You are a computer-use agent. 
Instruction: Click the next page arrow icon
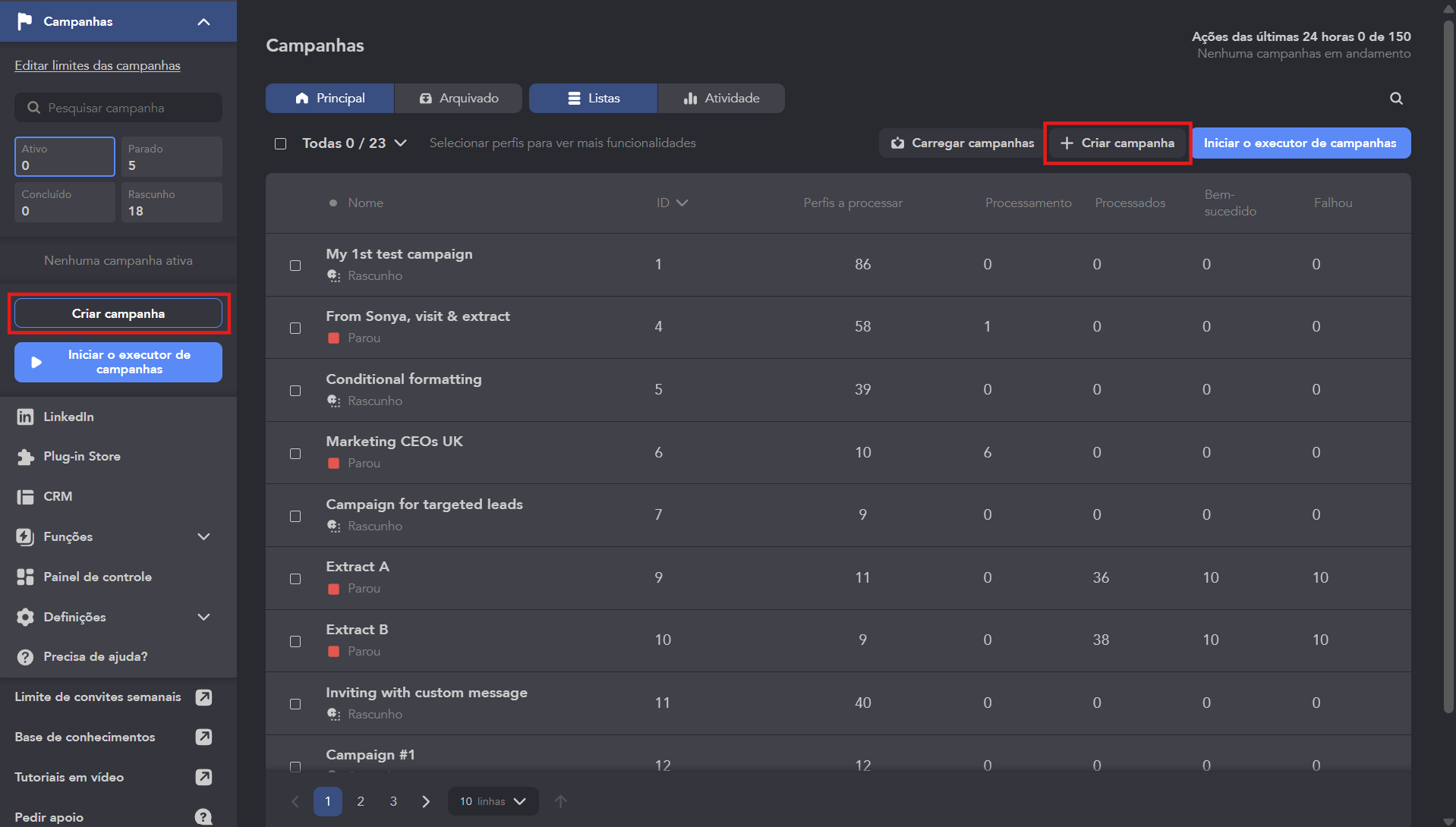coord(426,801)
